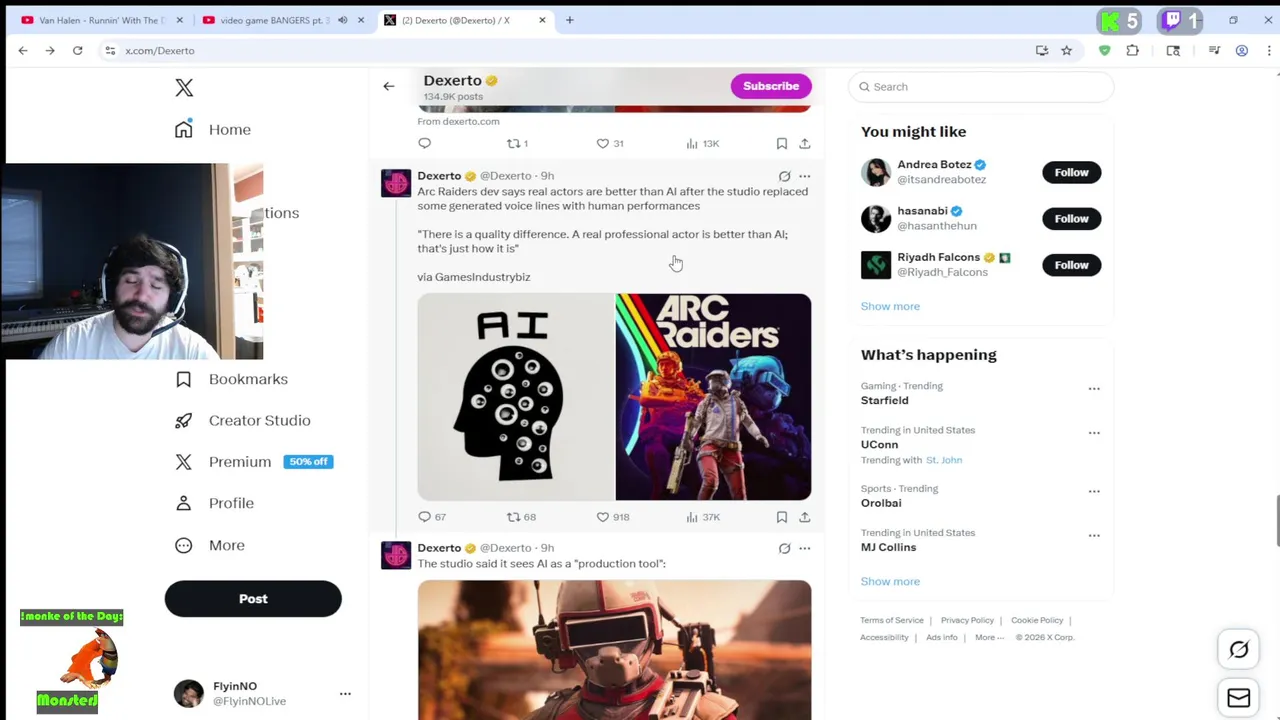Open the Orolbai trending topic
1280x720 pixels.
click(x=881, y=503)
